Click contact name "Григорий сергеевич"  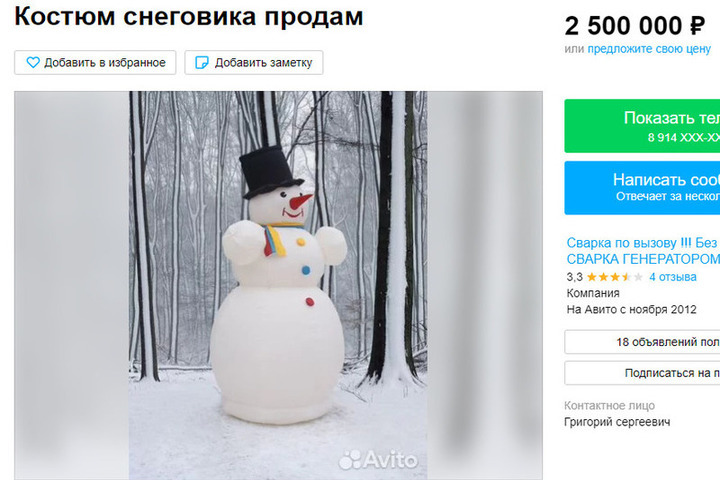[x=617, y=422]
